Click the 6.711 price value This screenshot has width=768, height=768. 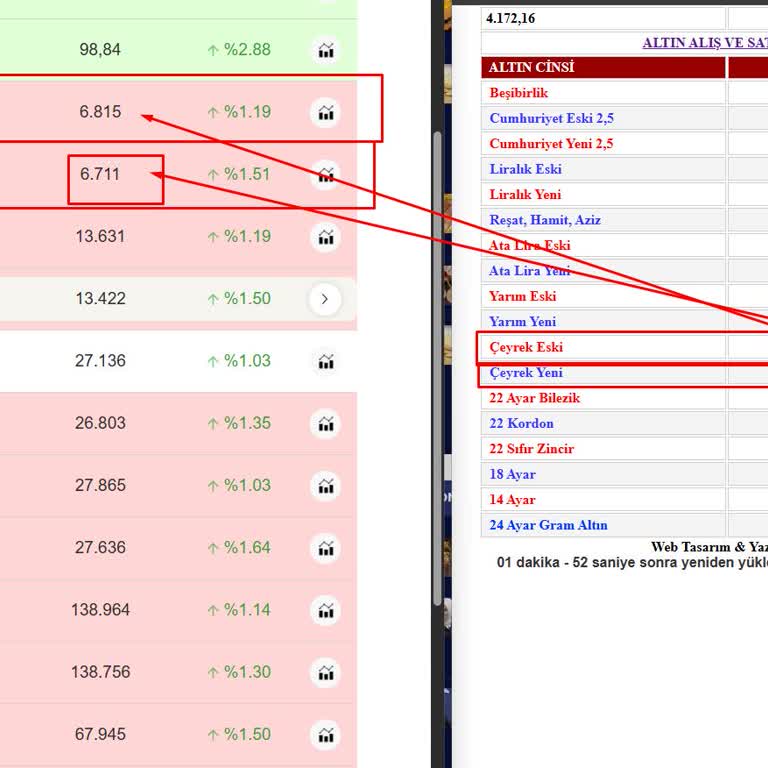click(x=100, y=174)
